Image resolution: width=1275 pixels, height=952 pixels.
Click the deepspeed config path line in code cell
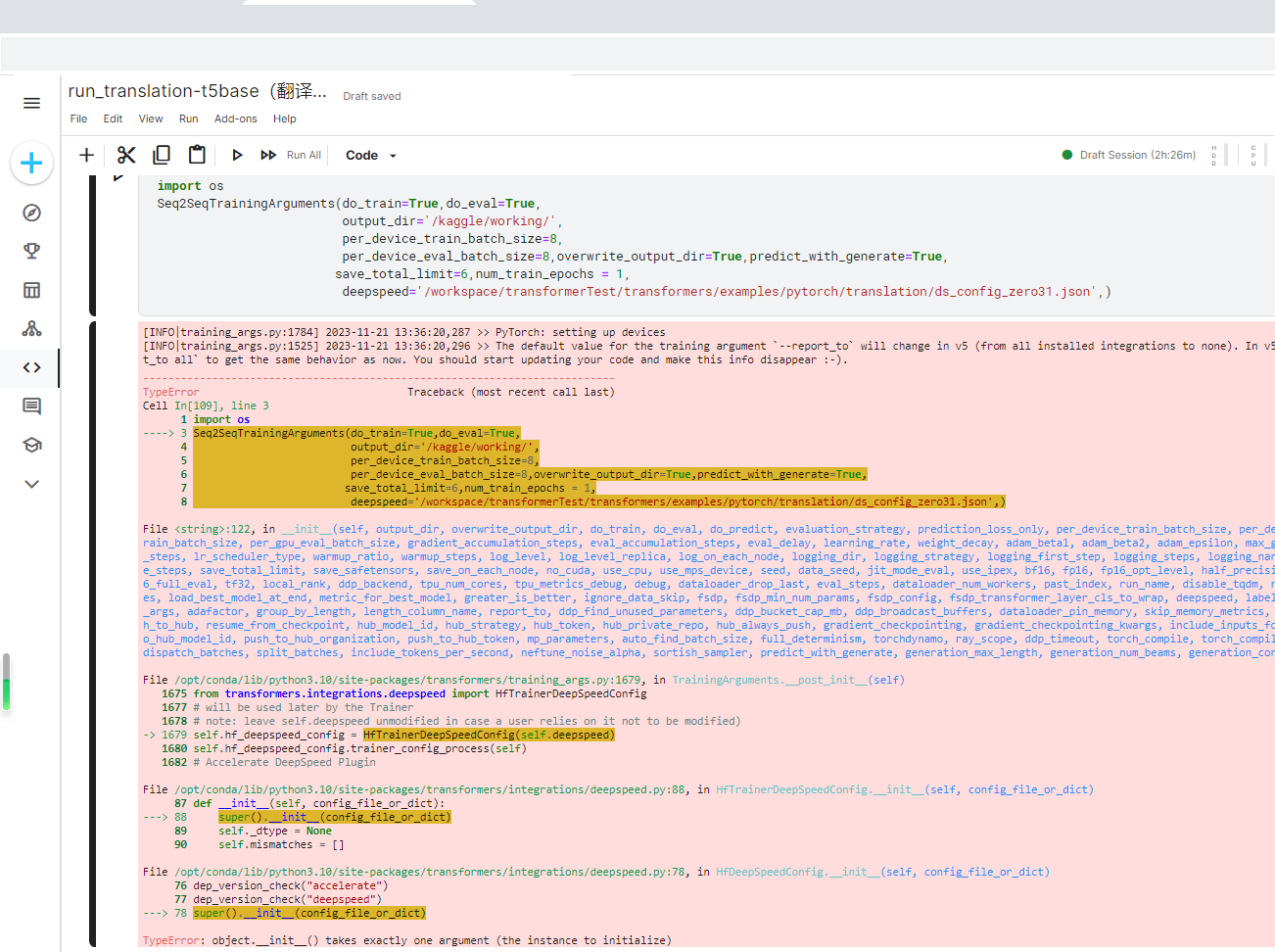click(x=727, y=292)
